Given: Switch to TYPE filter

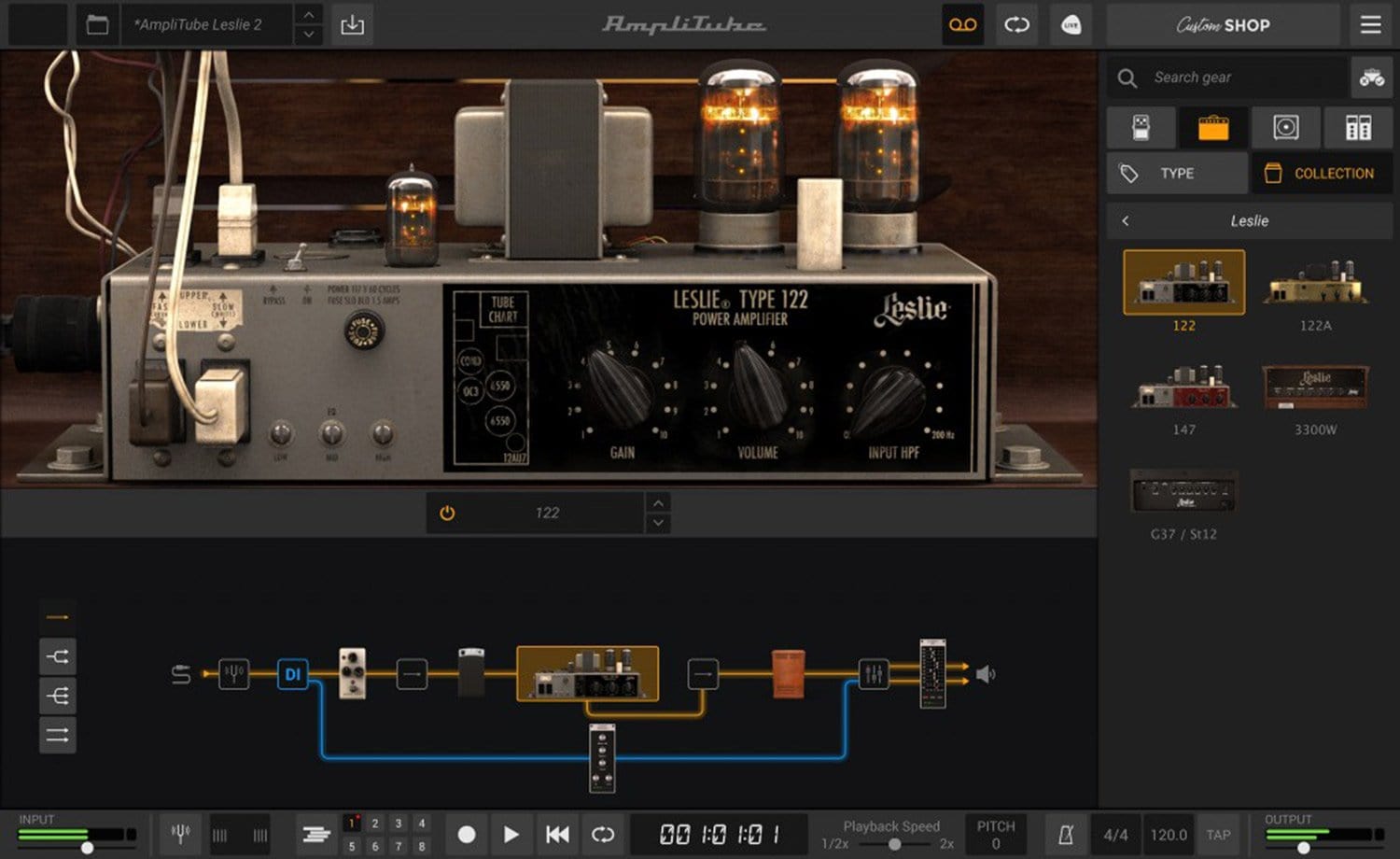Looking at the screenshot, I should tap(1177, 174).
